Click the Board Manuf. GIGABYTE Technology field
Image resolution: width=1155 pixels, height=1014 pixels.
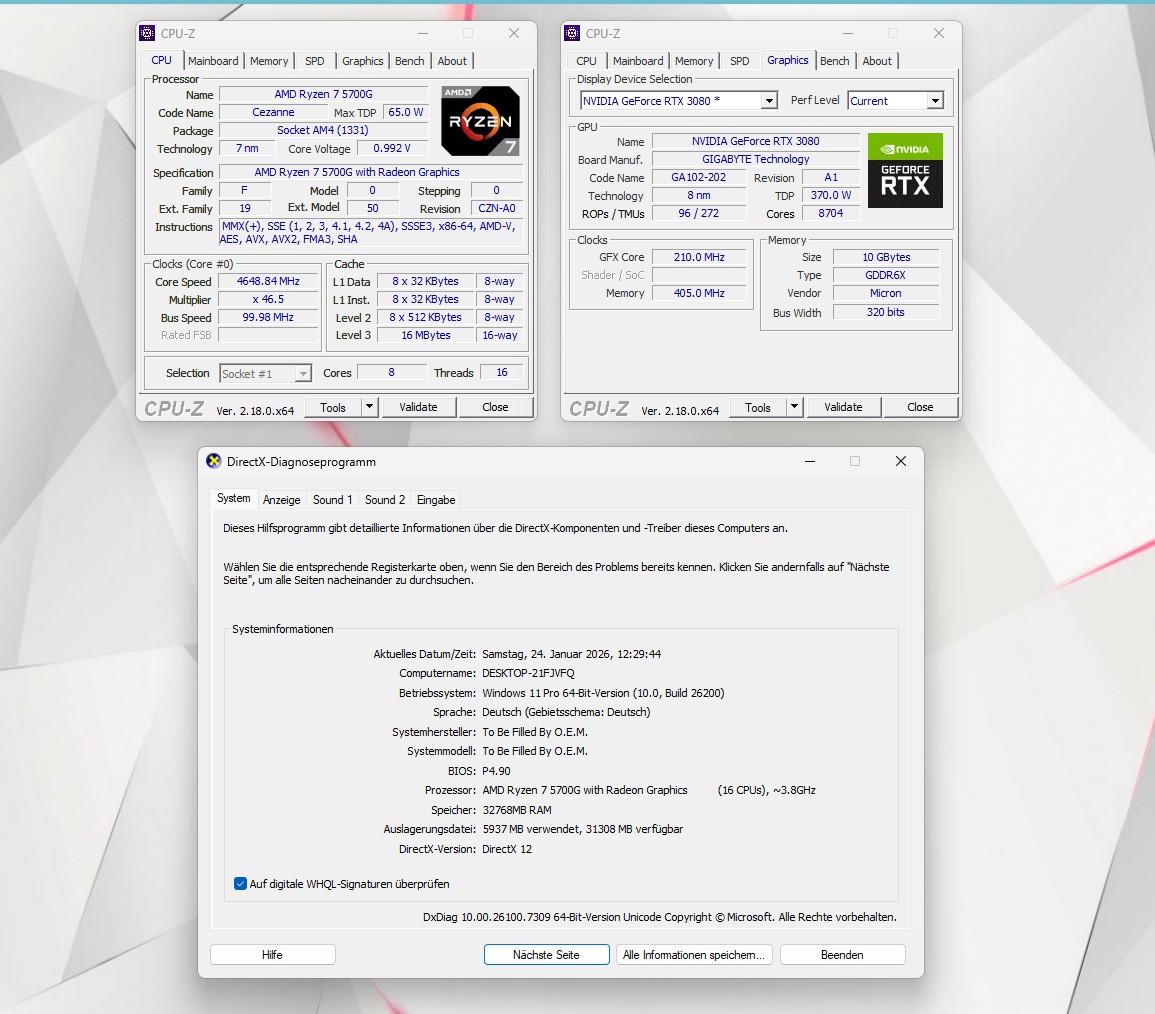756,159
